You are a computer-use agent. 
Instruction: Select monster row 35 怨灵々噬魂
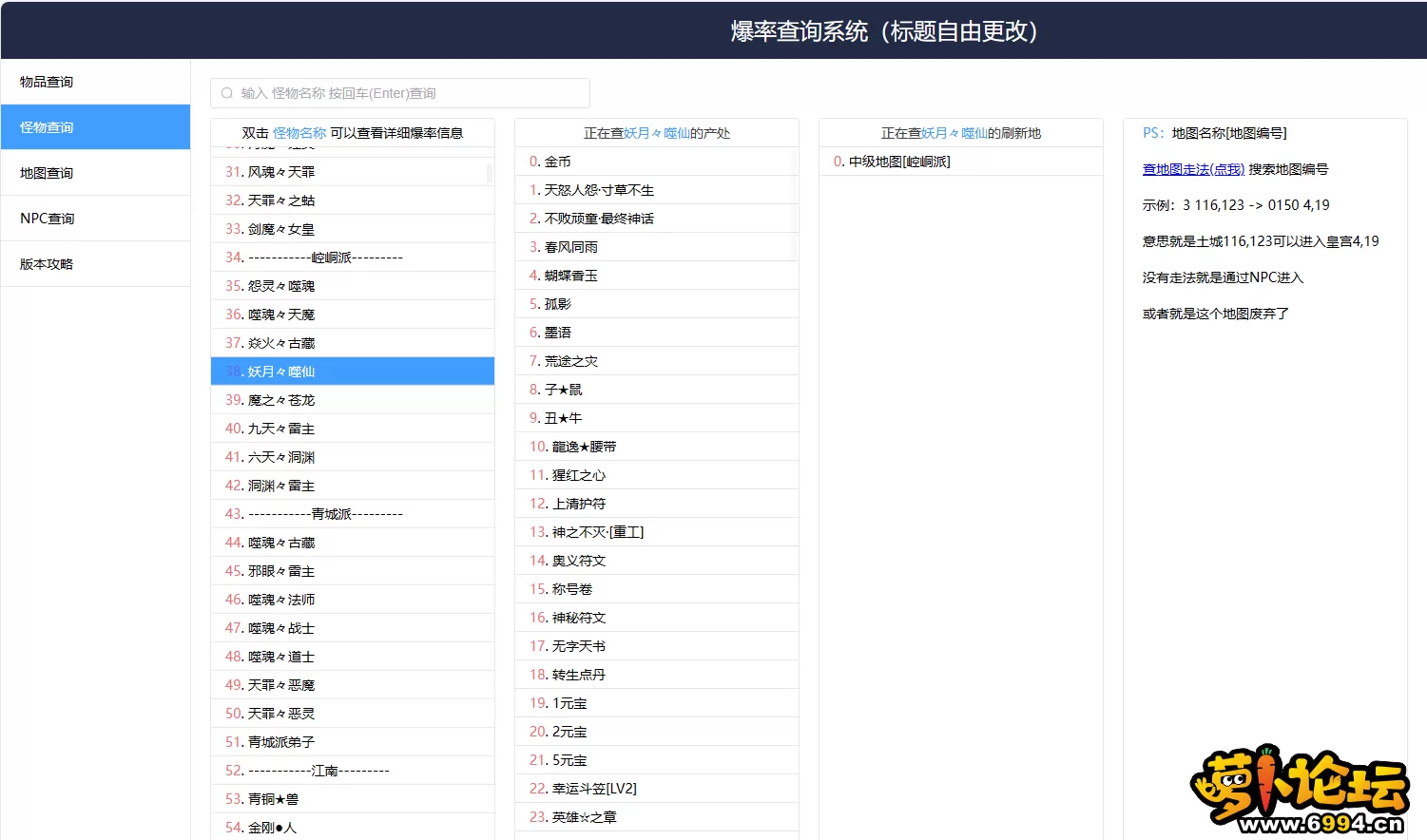point(353,286)
